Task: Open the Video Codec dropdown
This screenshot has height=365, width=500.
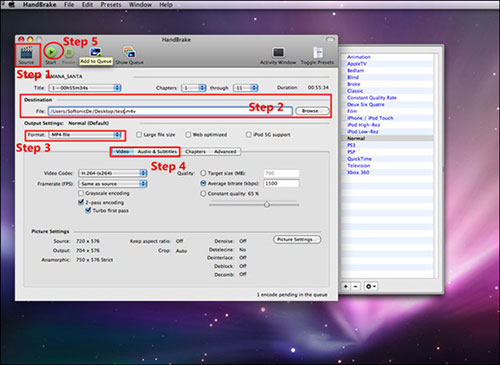Action: [x=113, y=173]
